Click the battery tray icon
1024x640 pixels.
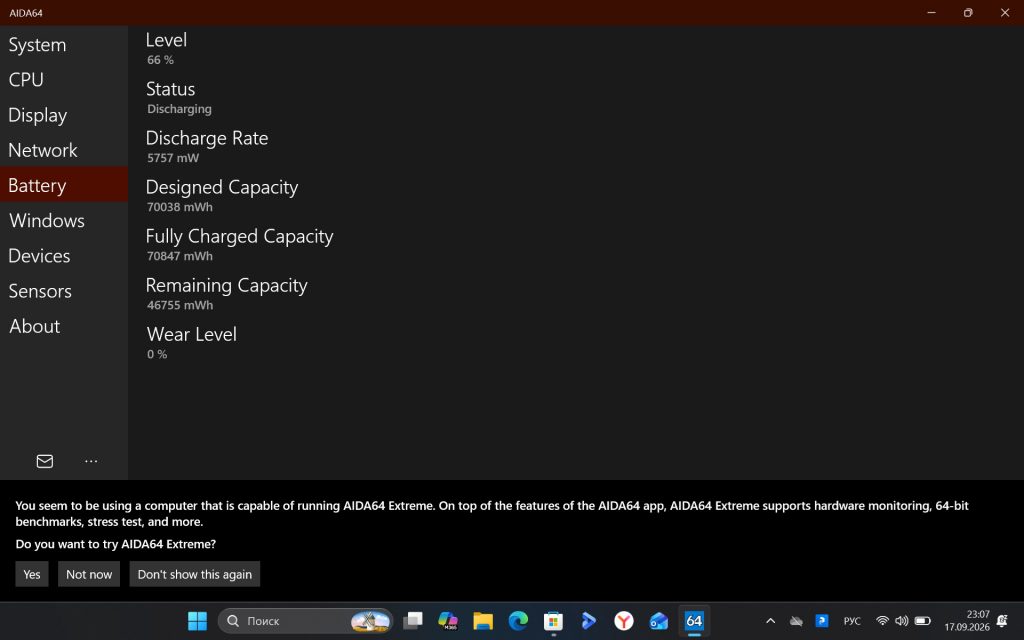923,620
